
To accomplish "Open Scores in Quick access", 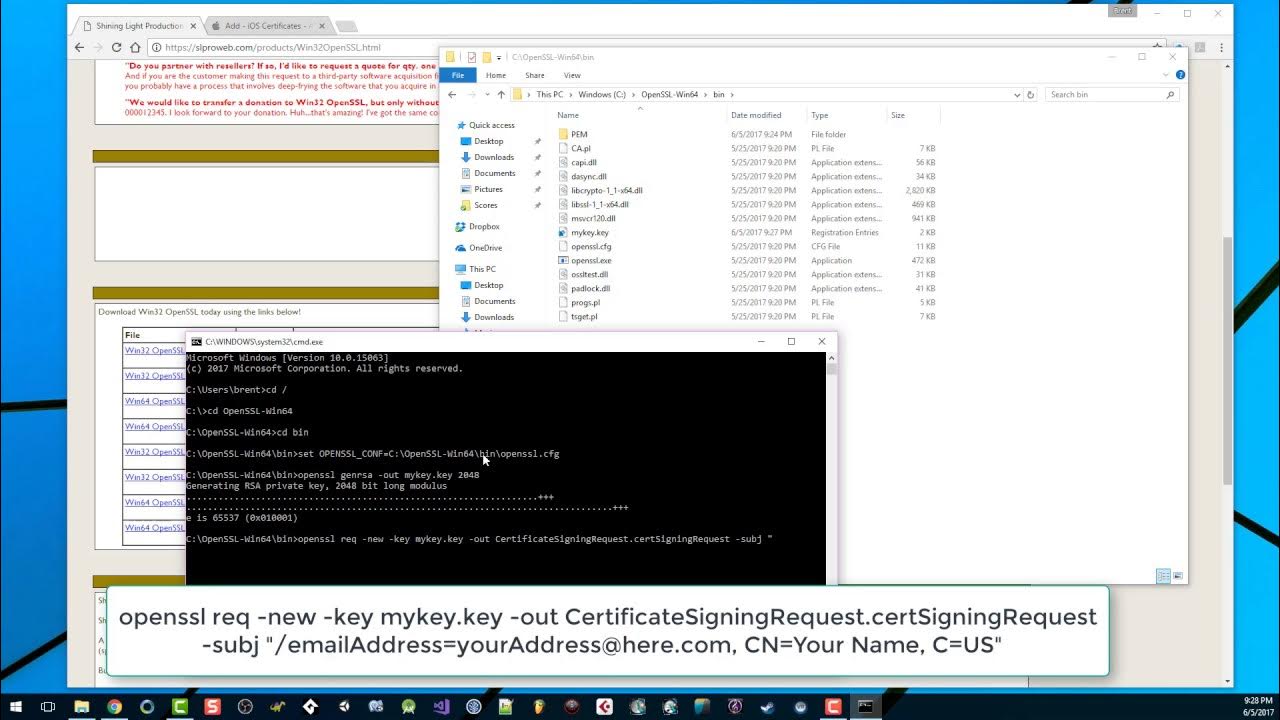I will pyautogui.click(x=486, y=205).
